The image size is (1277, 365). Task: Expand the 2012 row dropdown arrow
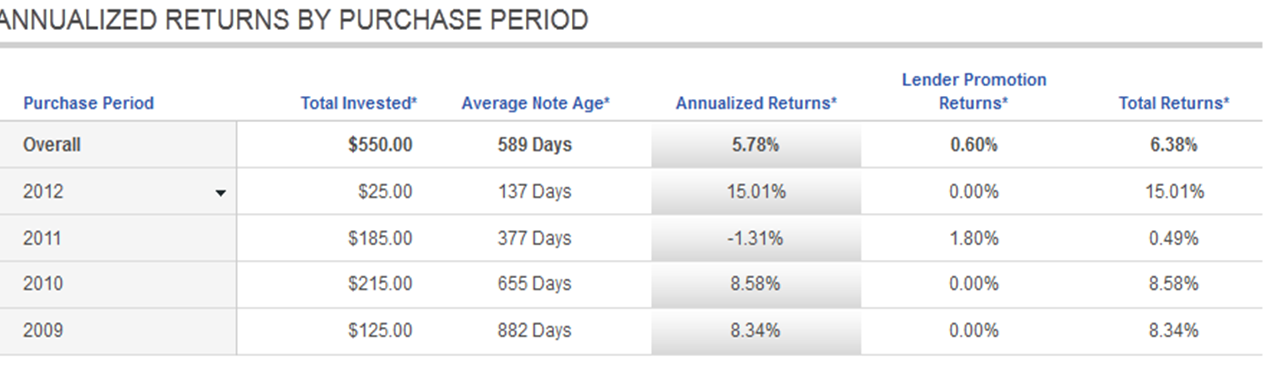(x=221, y=193)
